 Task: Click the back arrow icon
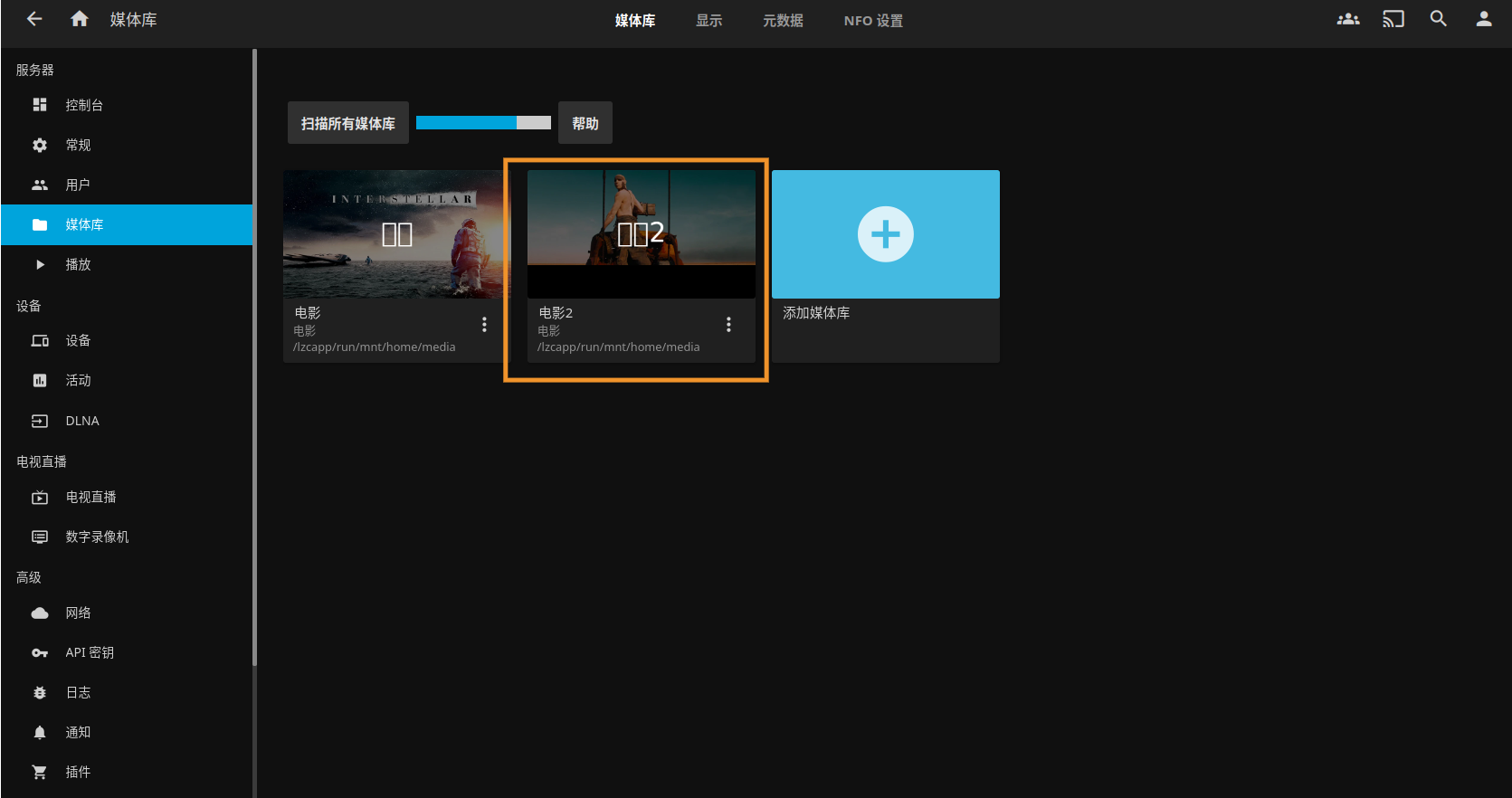click(34, 19)
